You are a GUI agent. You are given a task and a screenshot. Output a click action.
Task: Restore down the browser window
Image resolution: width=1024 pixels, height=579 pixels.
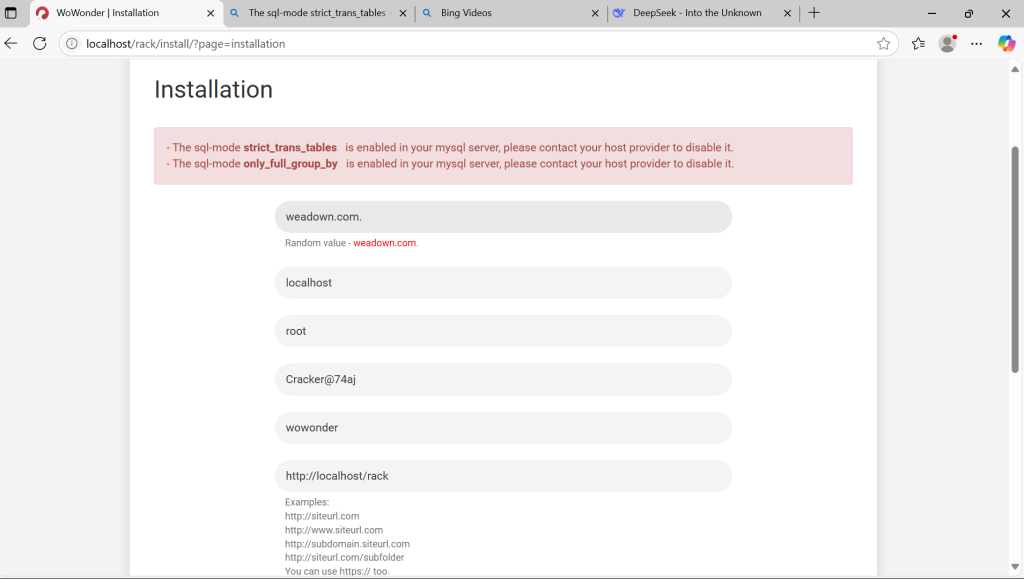pyautogui.click(x=968, y=13)
